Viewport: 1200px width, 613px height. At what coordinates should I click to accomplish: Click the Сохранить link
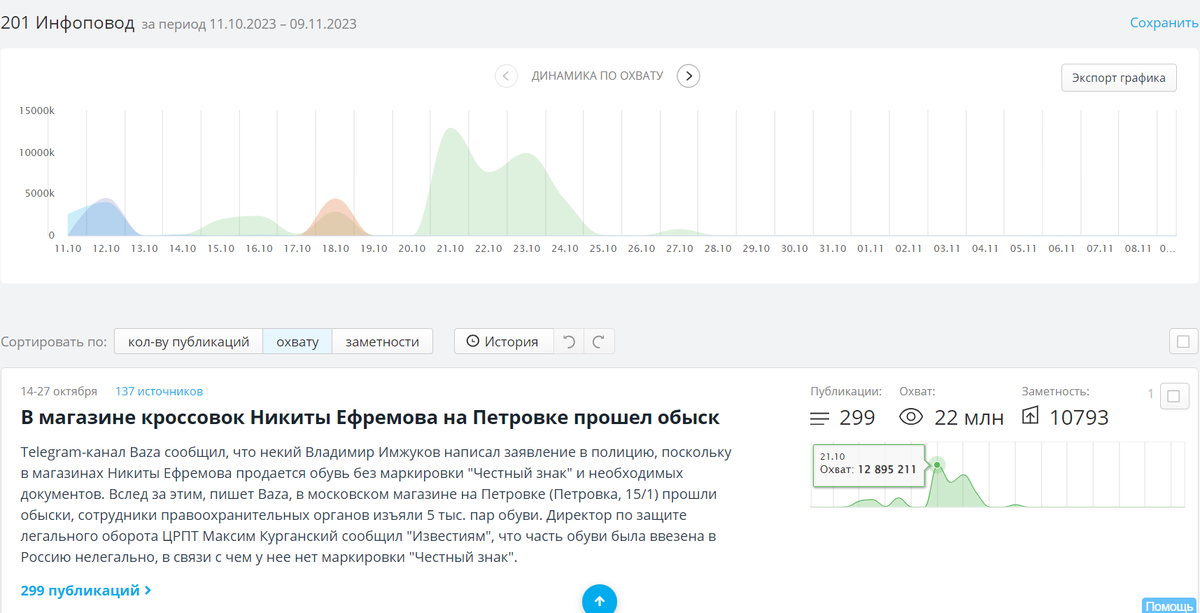[x=1162, y=20]
